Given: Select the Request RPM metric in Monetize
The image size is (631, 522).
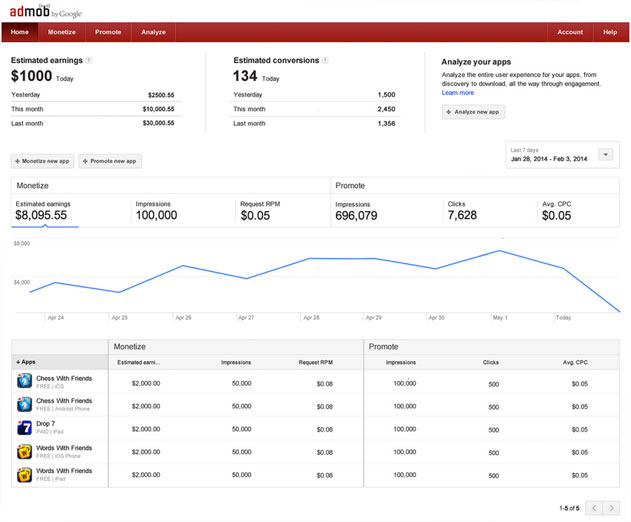Looking at the screenshot, I should click(x=260, y=210).
